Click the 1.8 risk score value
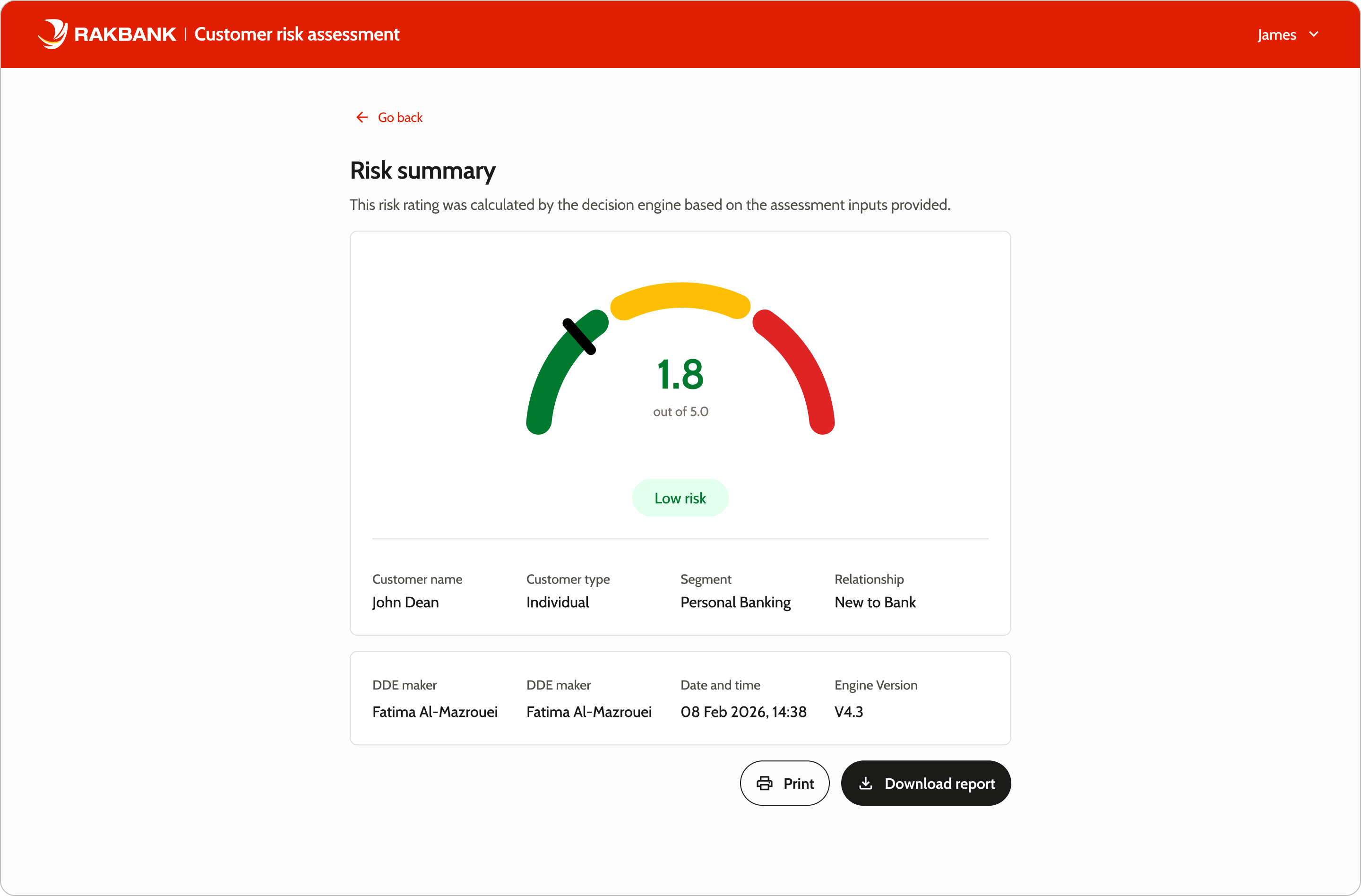1361x896 pixels. pos(680,375)
